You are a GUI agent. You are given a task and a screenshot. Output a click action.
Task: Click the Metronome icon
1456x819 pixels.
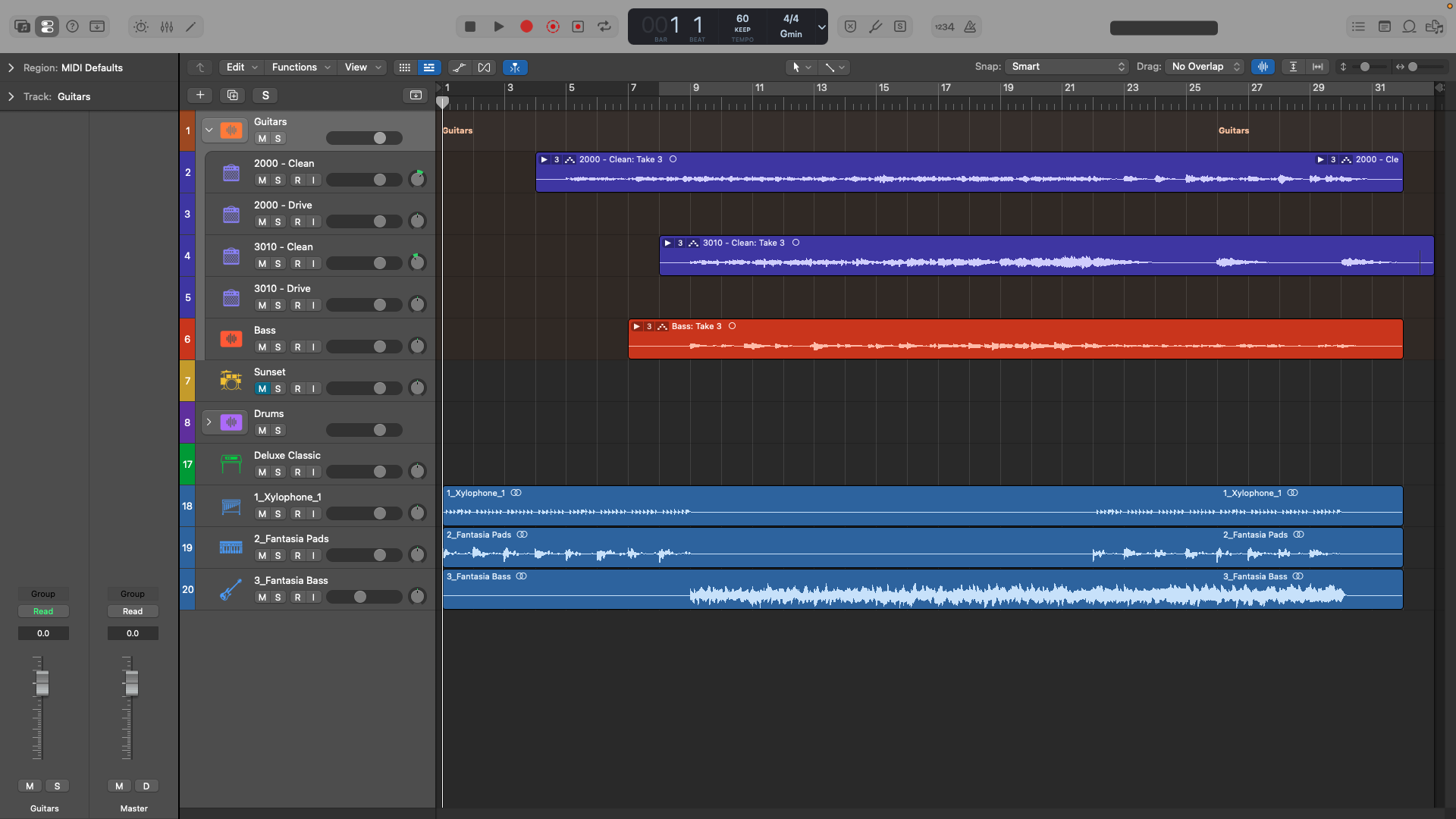pyautogui.click(x=970, y=27)
